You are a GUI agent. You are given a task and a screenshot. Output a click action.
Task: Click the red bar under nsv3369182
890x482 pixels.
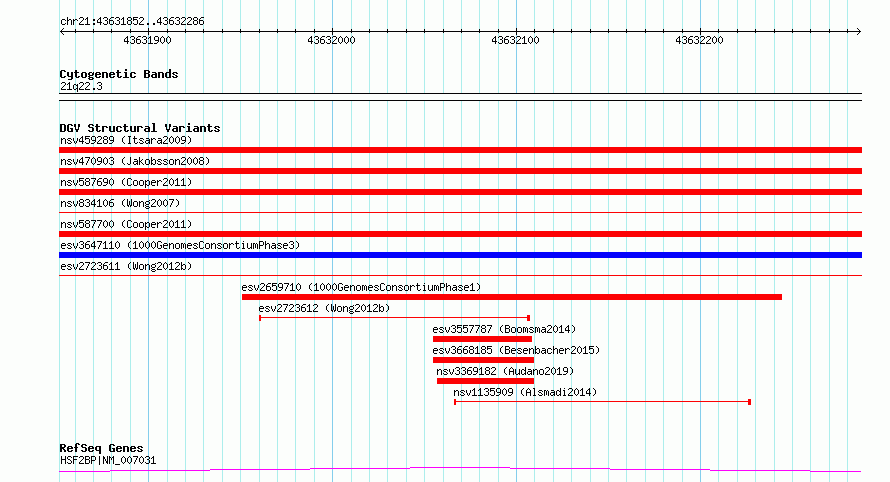485,381
